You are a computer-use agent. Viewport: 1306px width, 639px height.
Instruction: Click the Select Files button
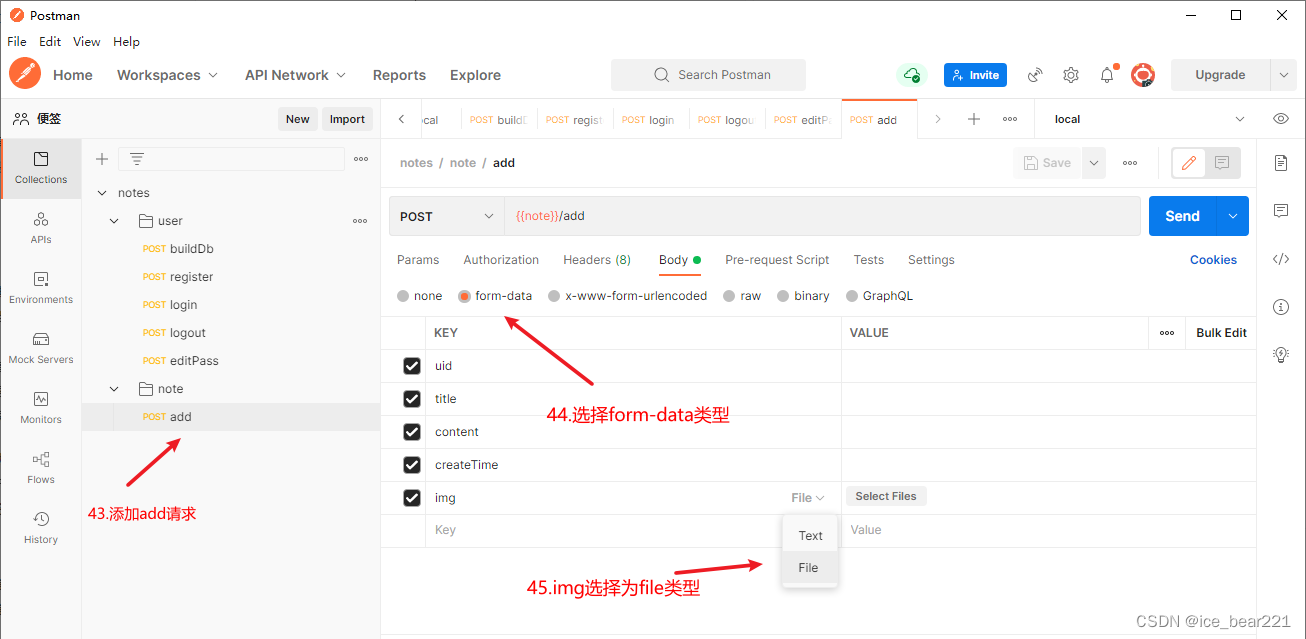886,496
